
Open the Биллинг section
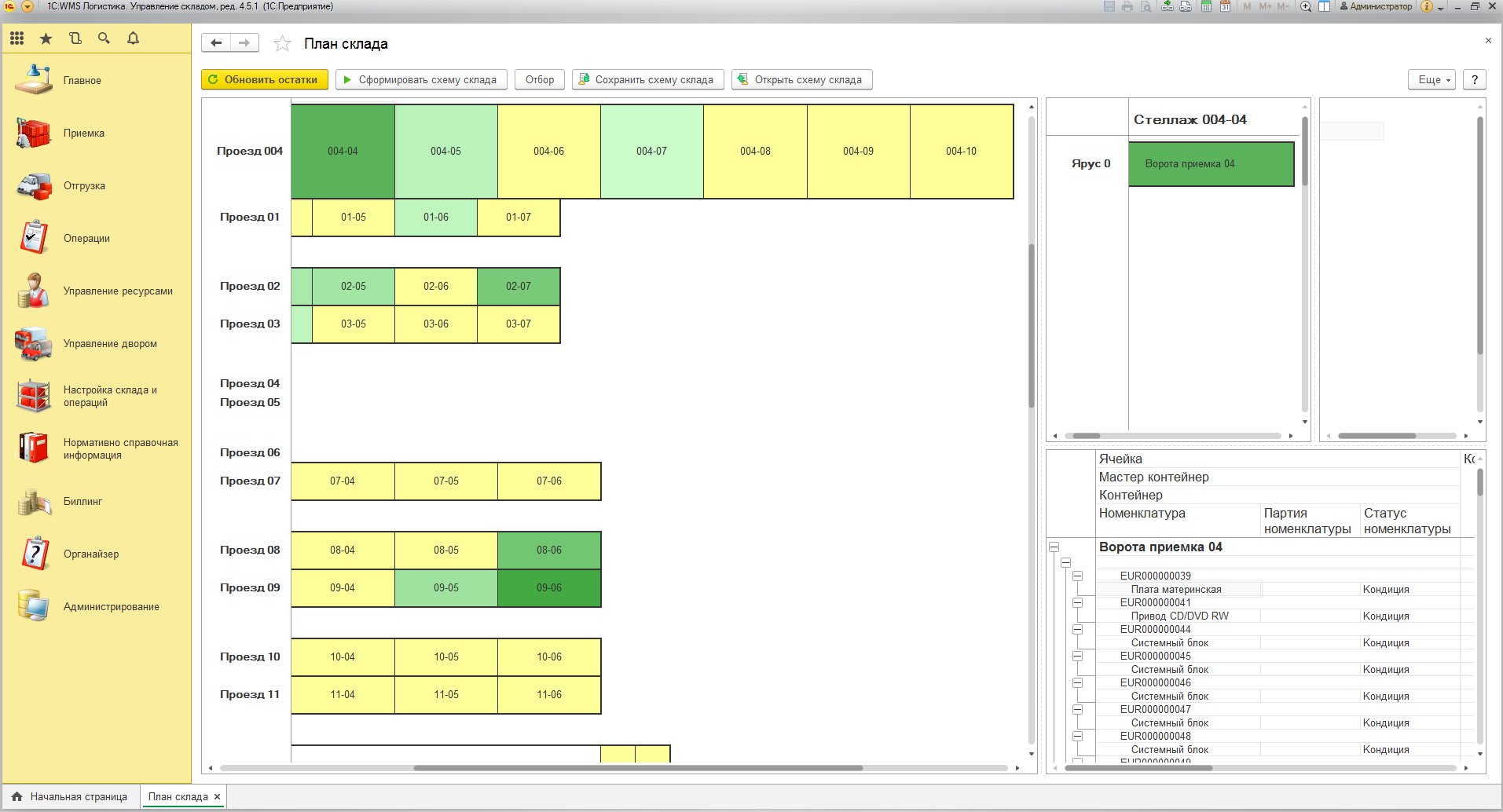[x=82, y=502]
